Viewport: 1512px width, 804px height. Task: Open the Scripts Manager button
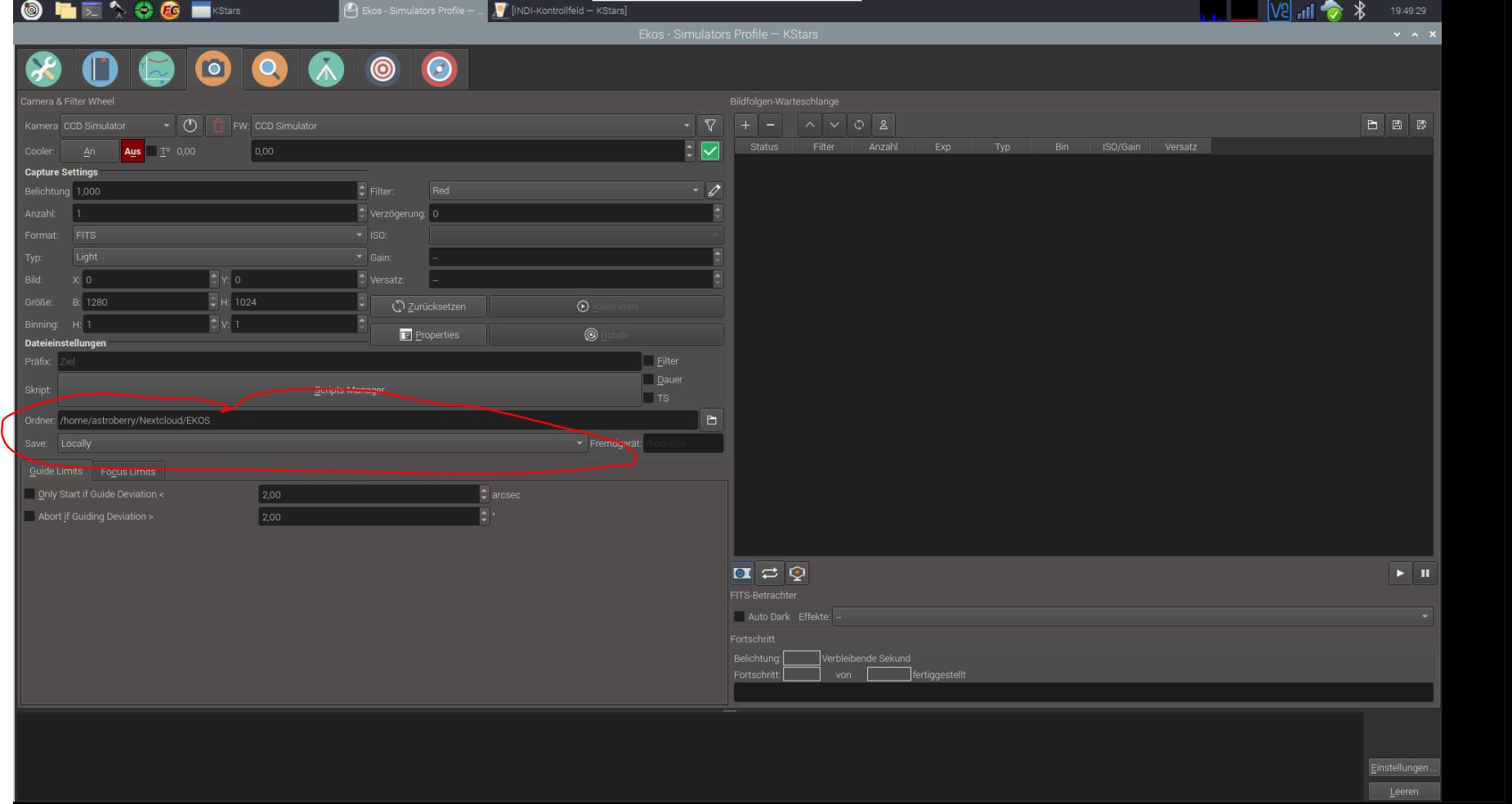click(350, 390)
